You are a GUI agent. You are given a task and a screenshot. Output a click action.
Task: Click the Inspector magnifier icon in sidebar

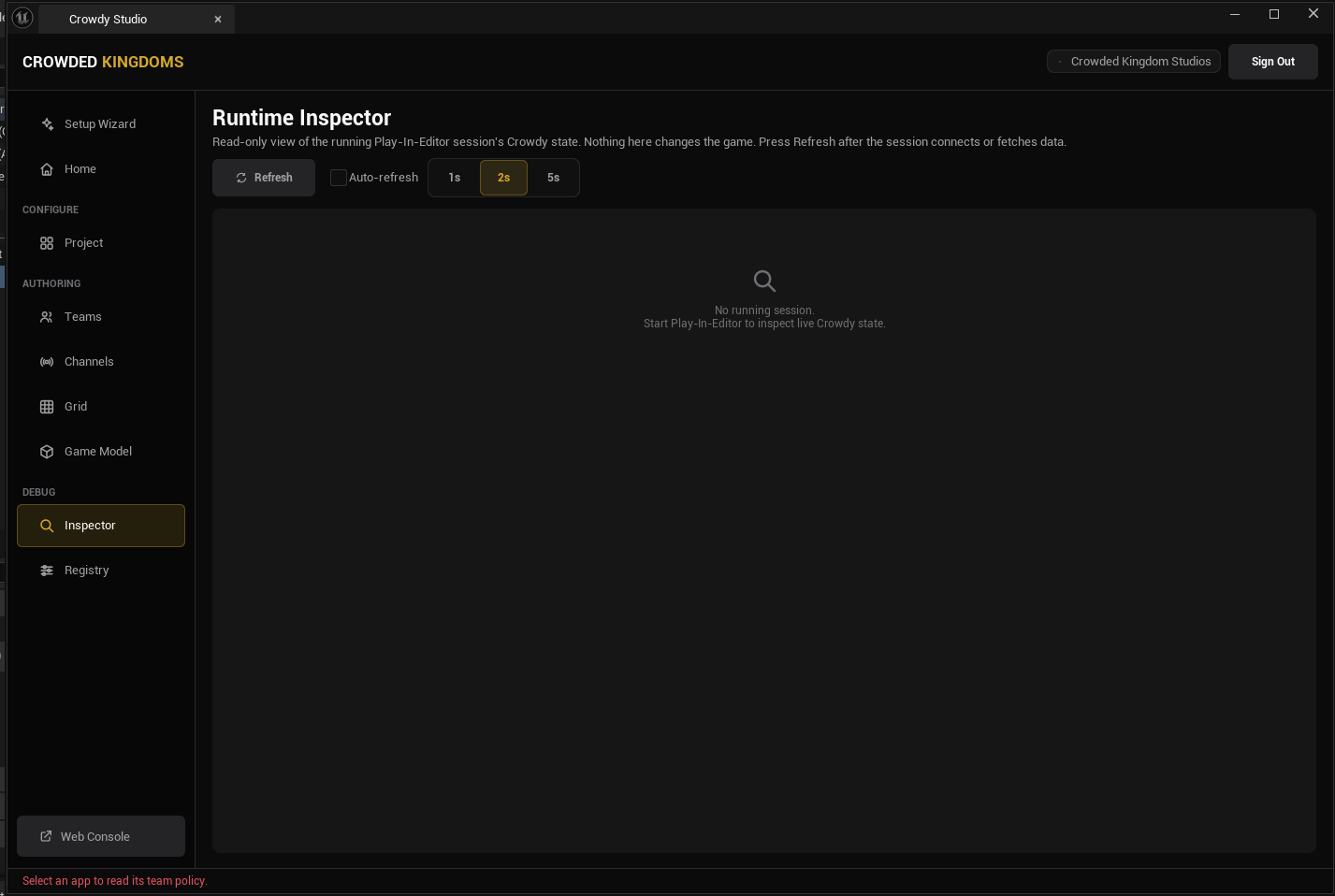47,526
